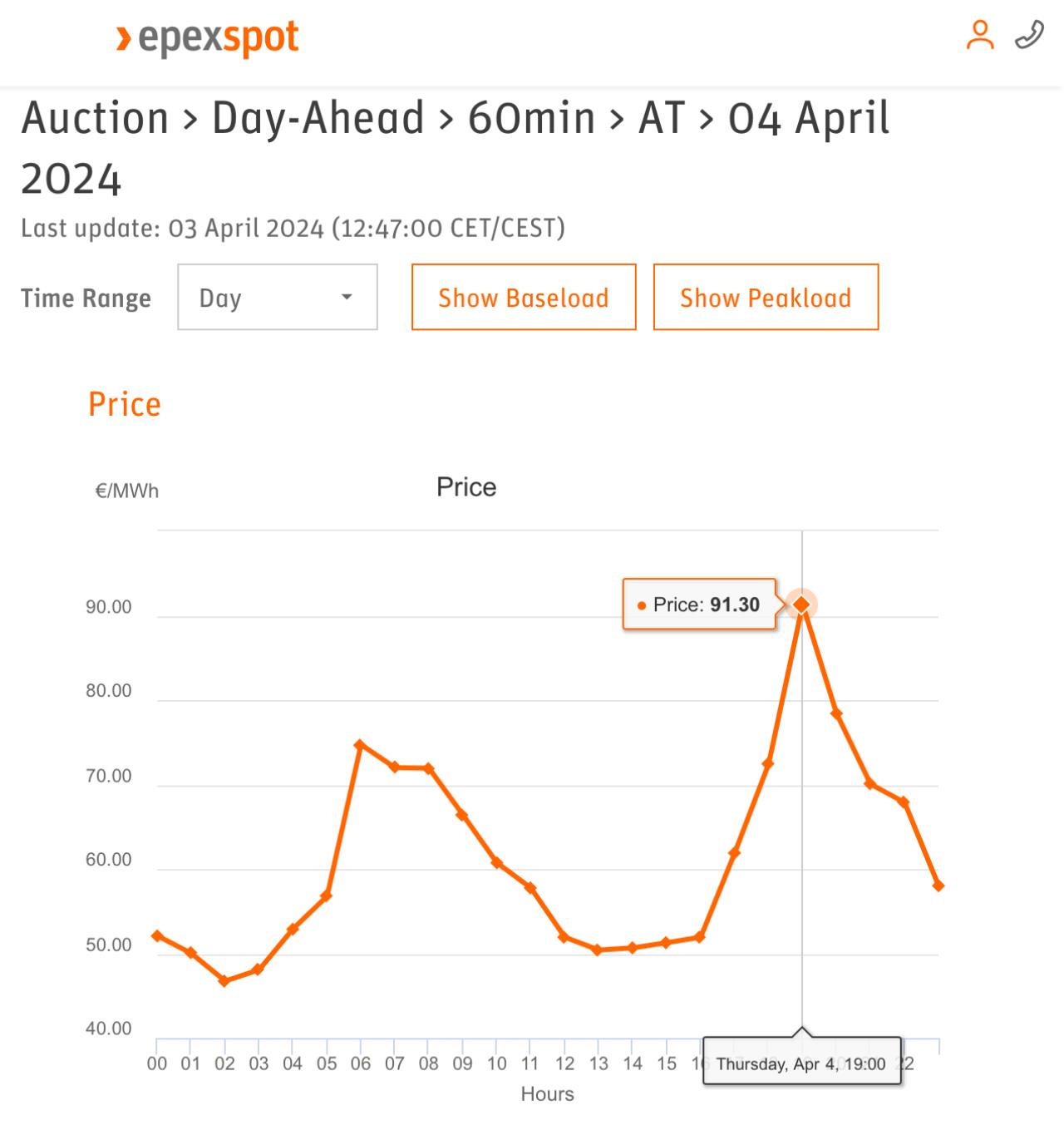The height and width of the screenshot is (1130, 1064).
Task: Click the orange arrow in the epexspot logo
Action: [123, 38]
